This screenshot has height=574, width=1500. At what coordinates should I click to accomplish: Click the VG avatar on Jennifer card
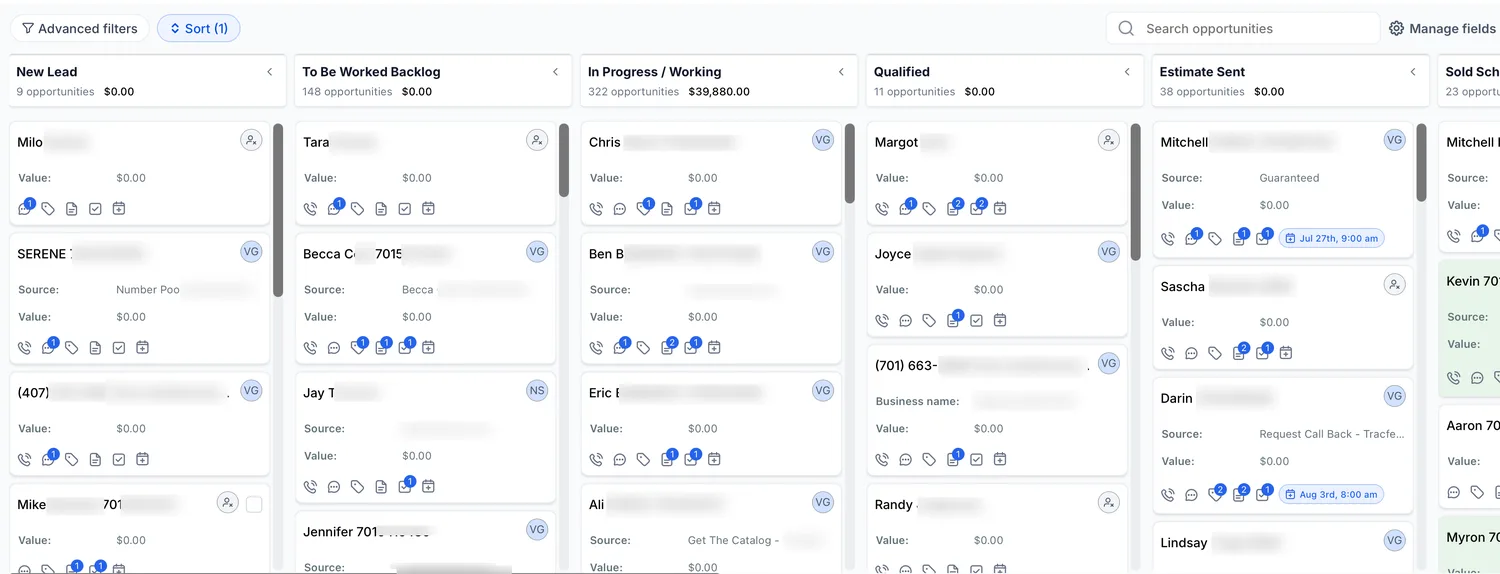pos(537,530)
